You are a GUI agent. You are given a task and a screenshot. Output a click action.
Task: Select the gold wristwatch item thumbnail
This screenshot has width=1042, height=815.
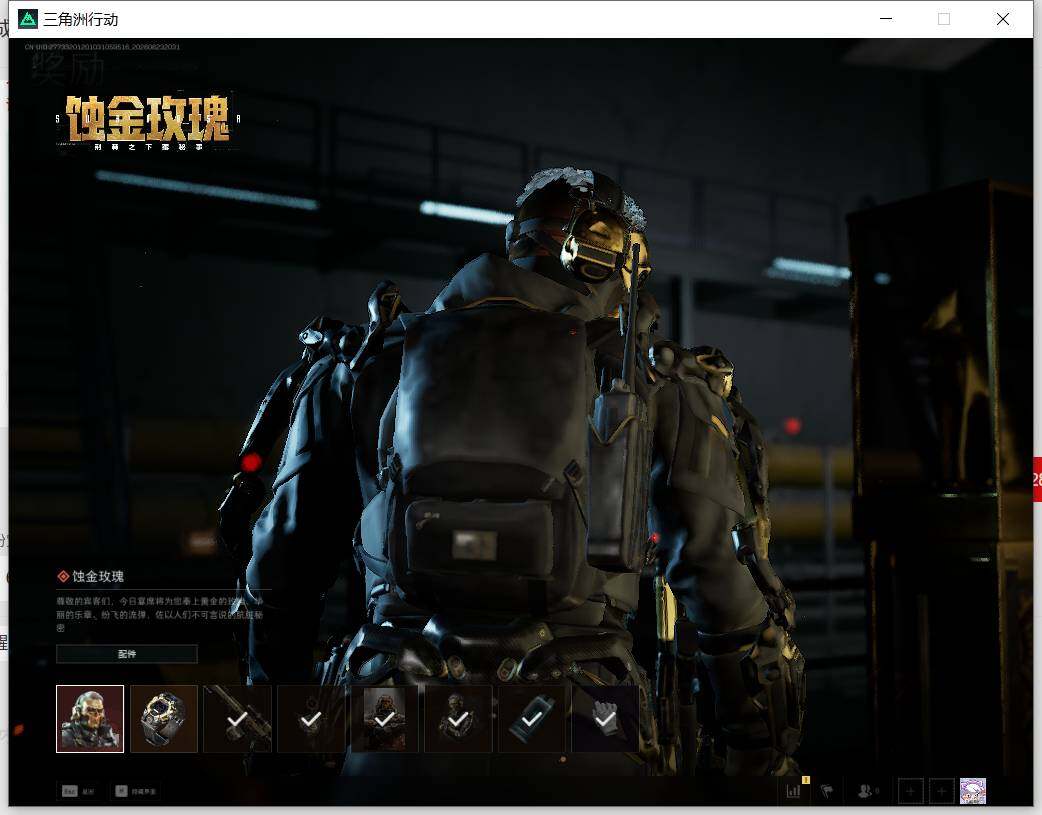(163, 719)
